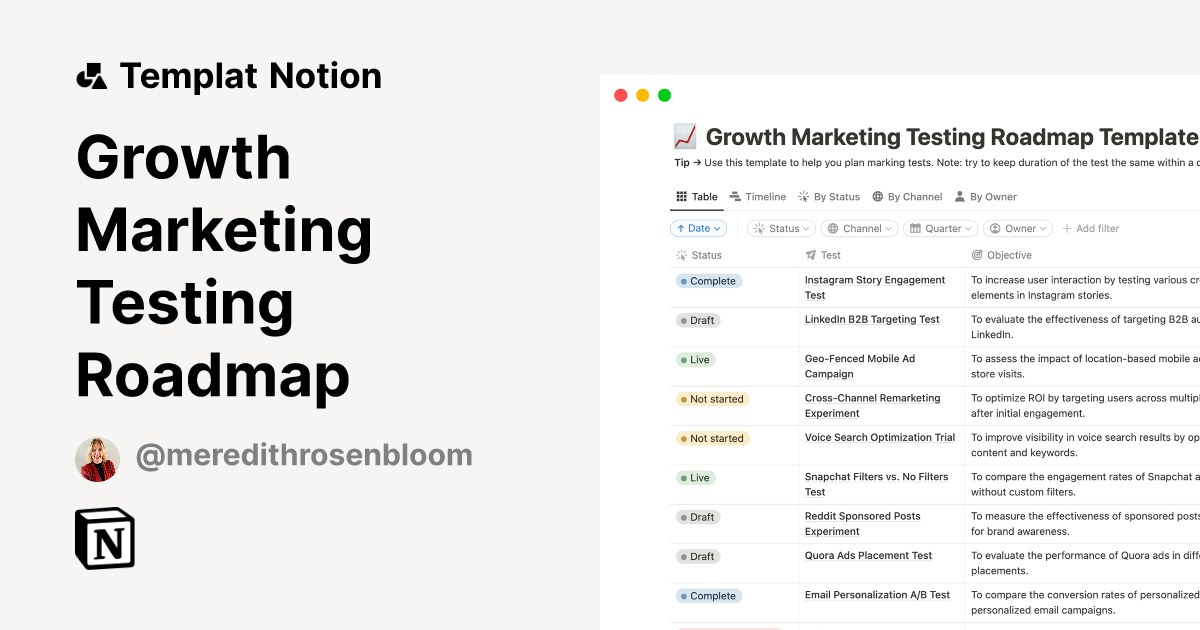The width and height of the screenshot is (1200, 630).
Task: Open the Instagram Story Engagement Test entry
Action: tap(875, 287)
